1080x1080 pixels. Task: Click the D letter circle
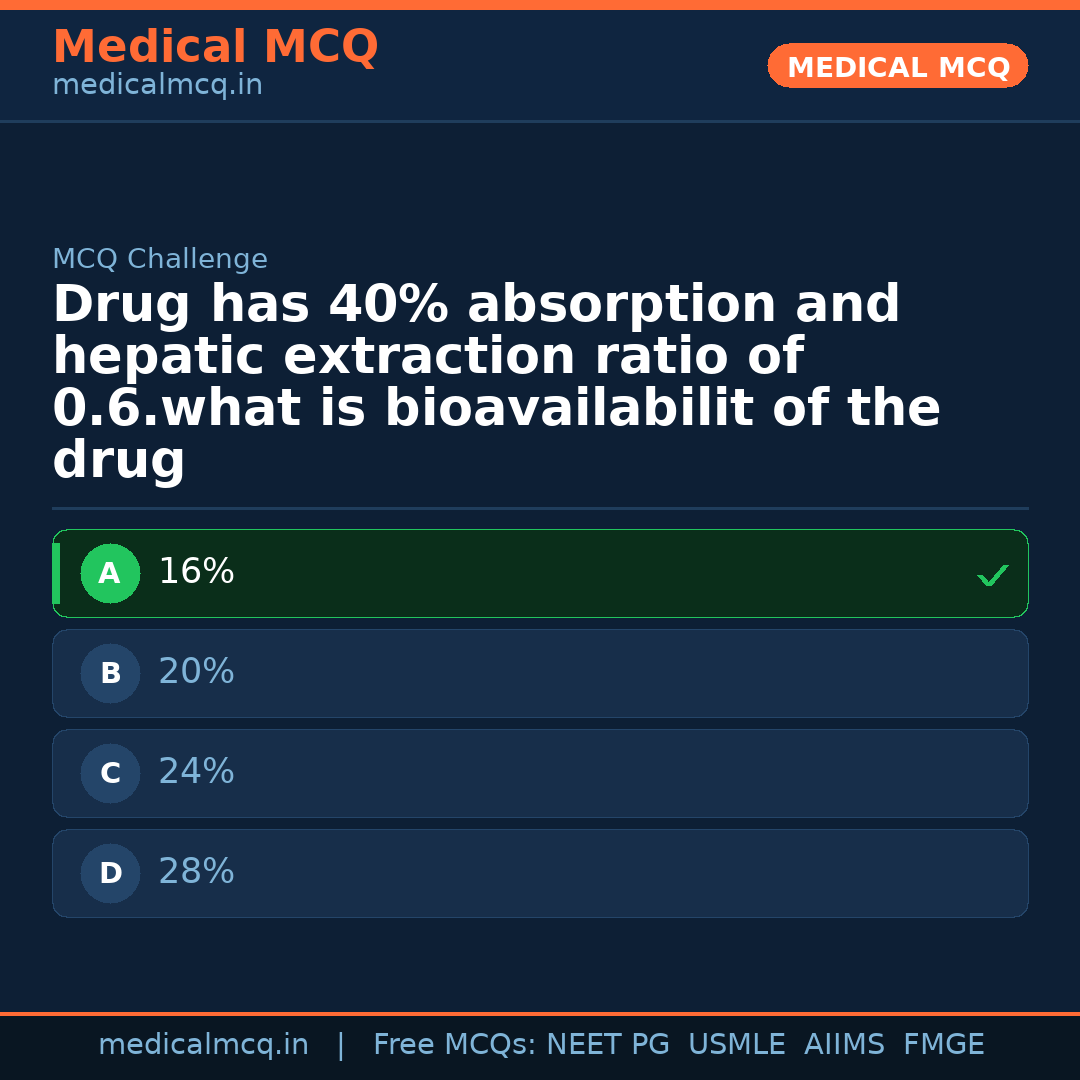[x=110, y=874]
